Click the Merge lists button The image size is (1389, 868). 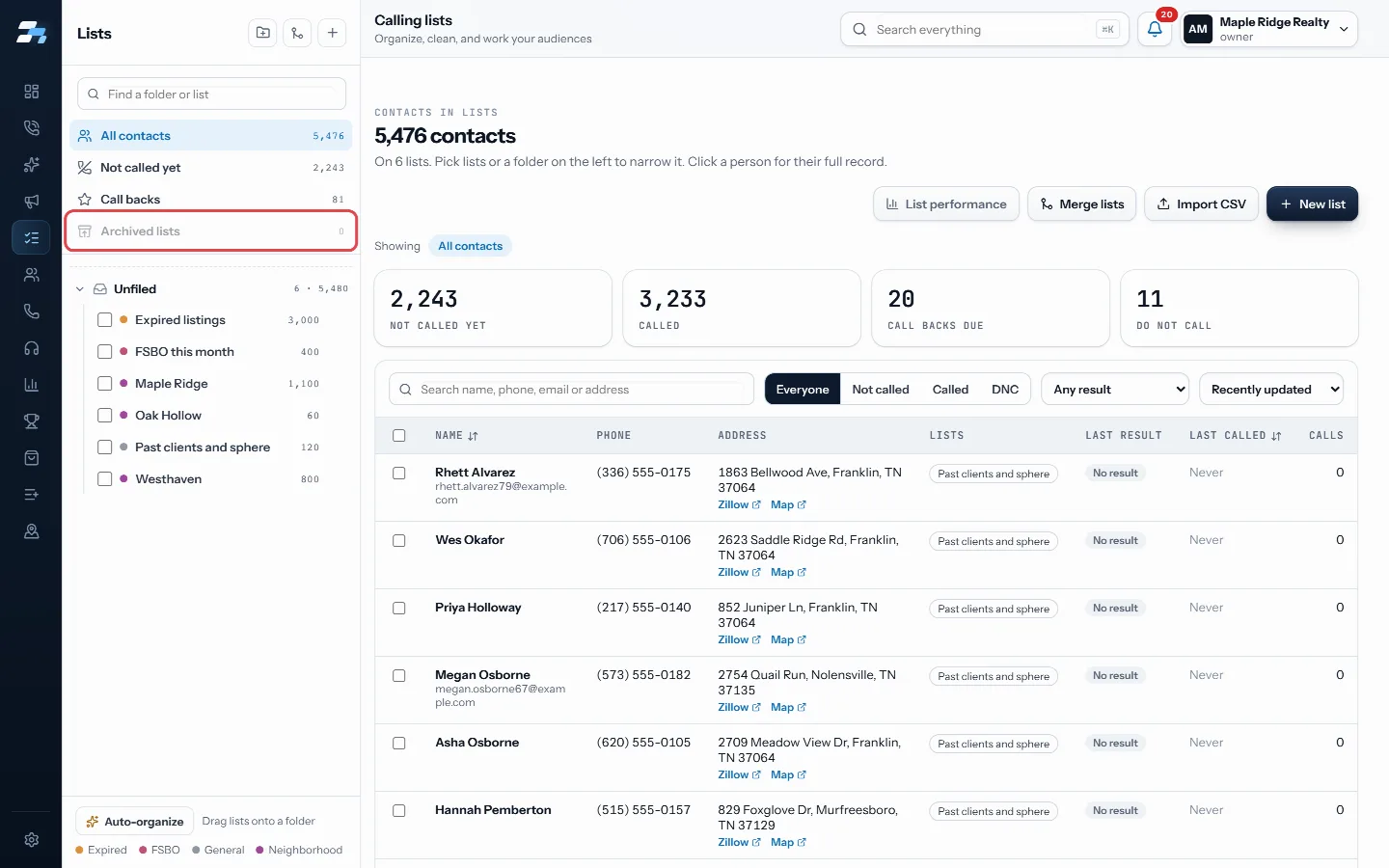tap(1082, 203)
